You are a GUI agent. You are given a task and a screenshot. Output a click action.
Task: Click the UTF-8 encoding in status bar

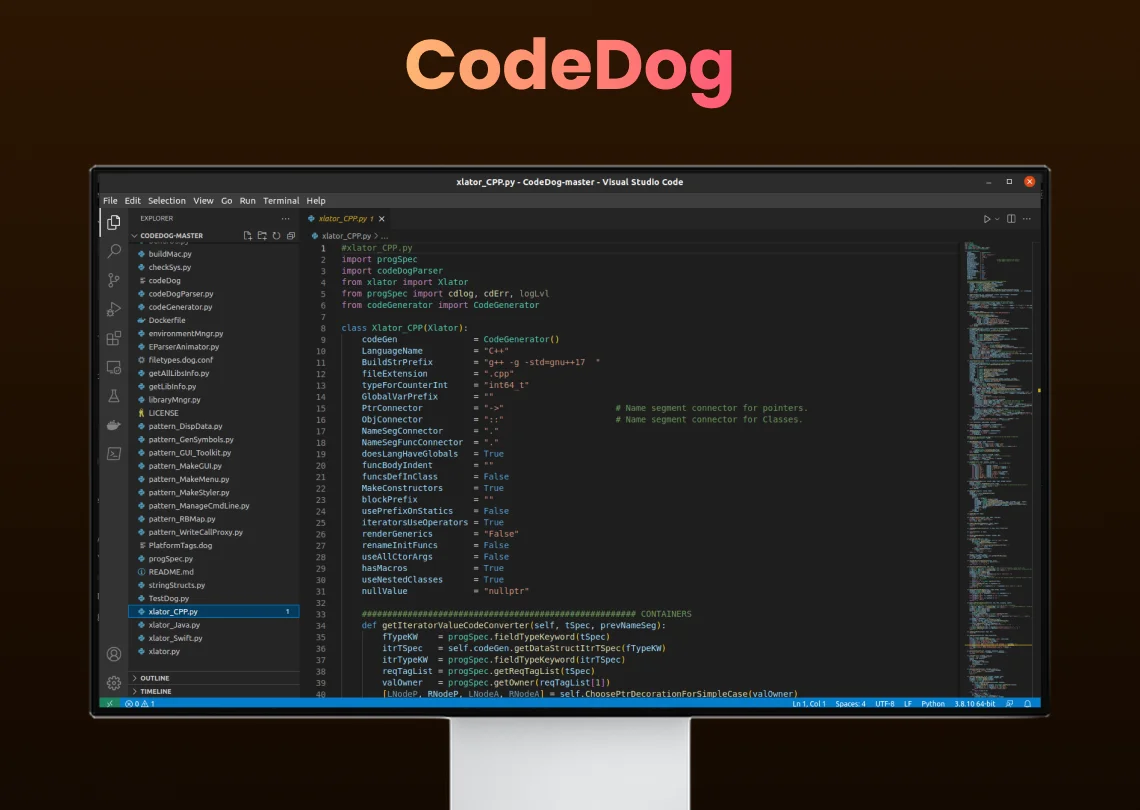click(x=884, y=703)
